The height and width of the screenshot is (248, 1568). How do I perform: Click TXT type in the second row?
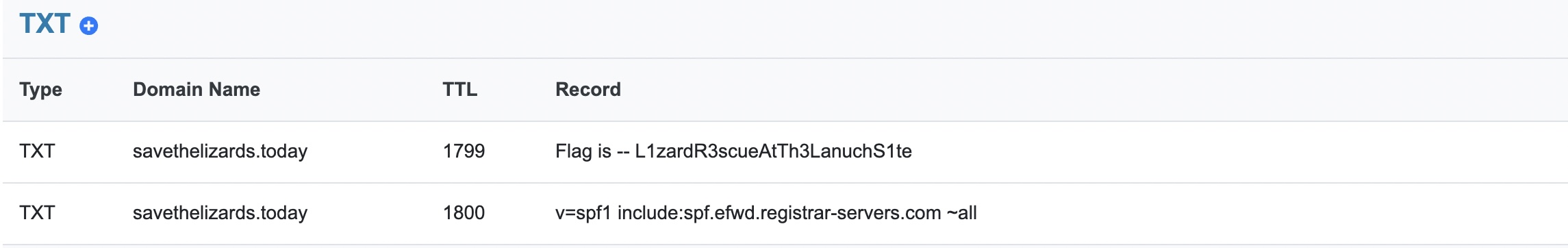click(x=37, y=212)
